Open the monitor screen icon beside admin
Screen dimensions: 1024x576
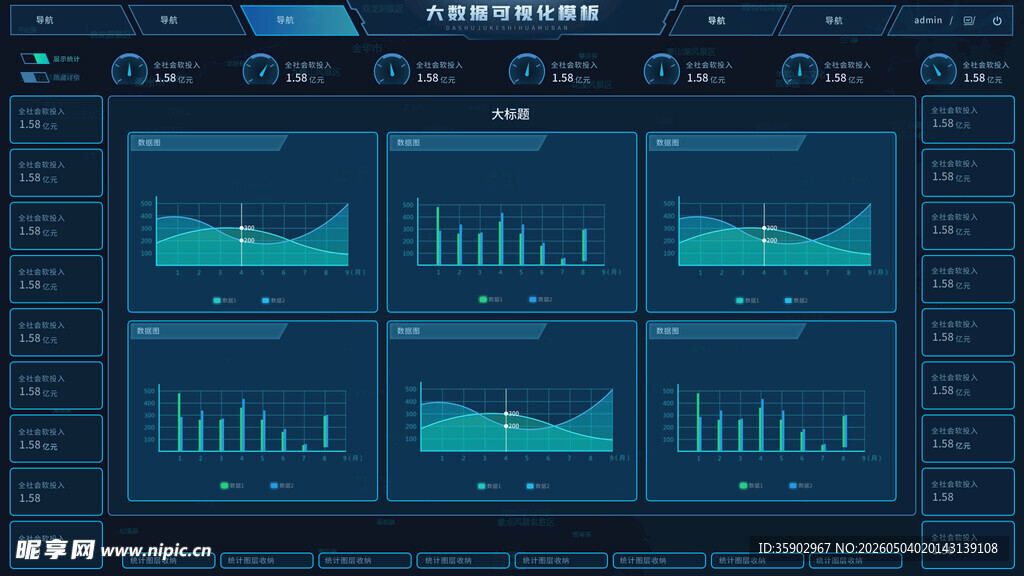click(969, 21)
